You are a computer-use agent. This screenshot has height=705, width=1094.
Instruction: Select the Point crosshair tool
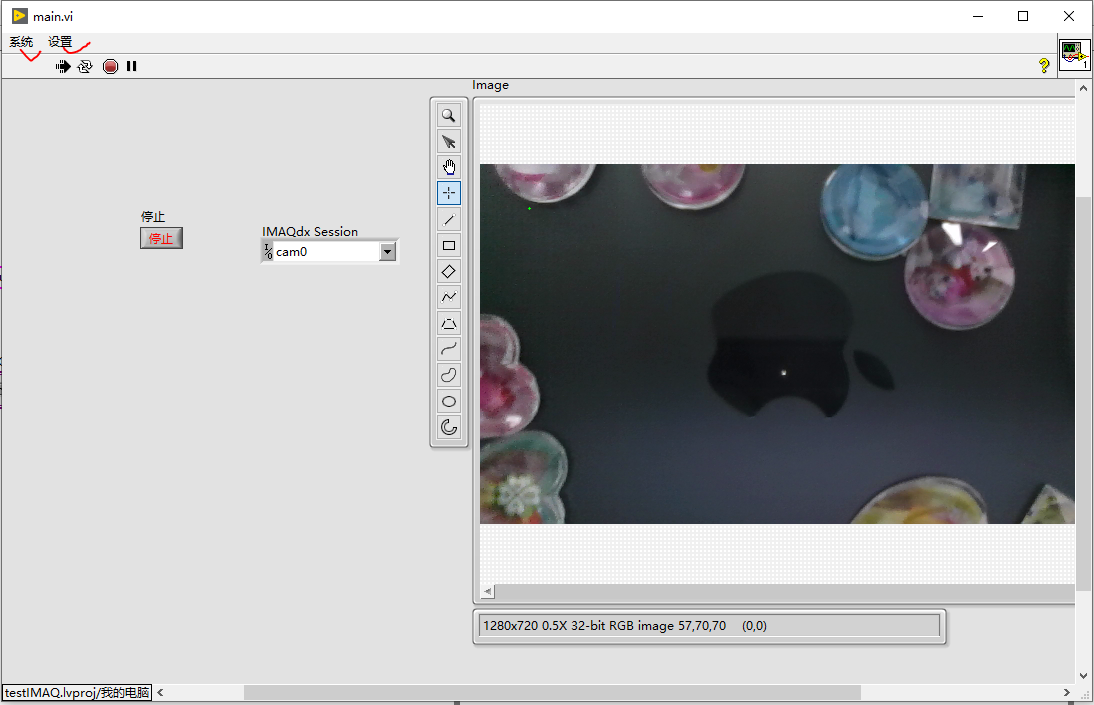449,193
